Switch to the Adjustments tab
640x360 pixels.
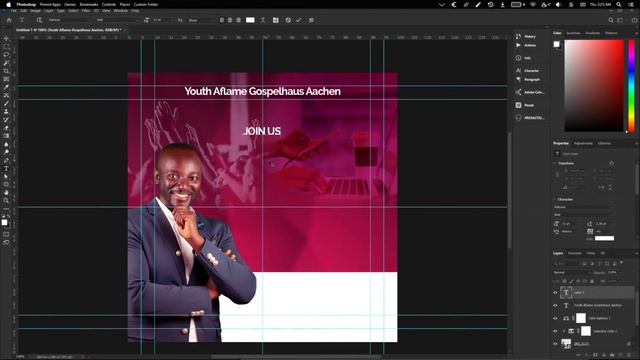point(583,143)
